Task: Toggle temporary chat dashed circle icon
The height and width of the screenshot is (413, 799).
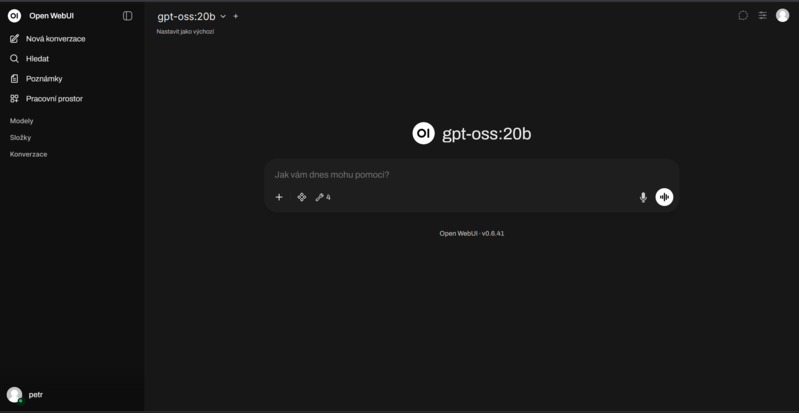Action: [743, 16]
